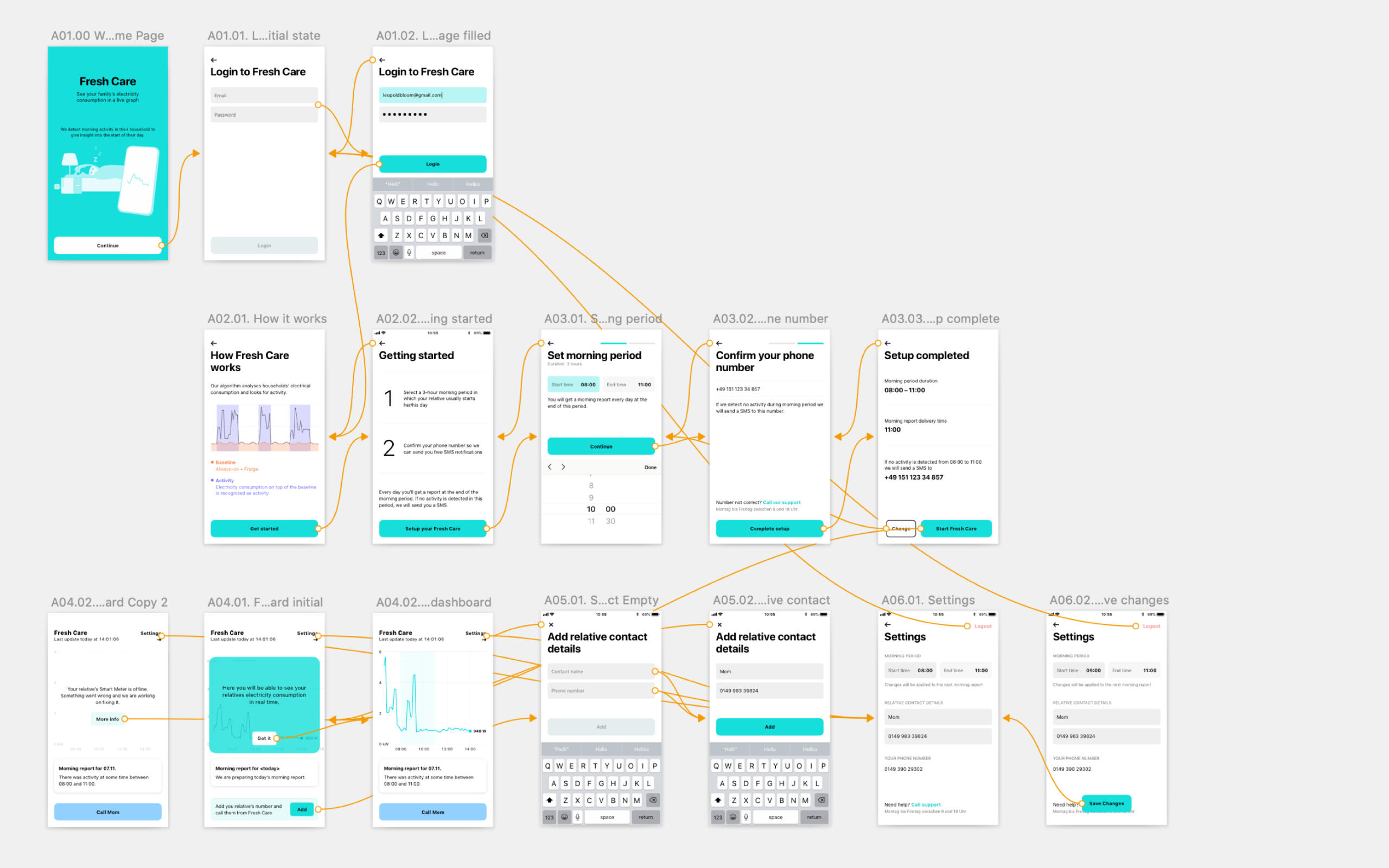Tap emoji key on active contact keyboard
The image size is (1389, 868).
[x=733, y=817]
